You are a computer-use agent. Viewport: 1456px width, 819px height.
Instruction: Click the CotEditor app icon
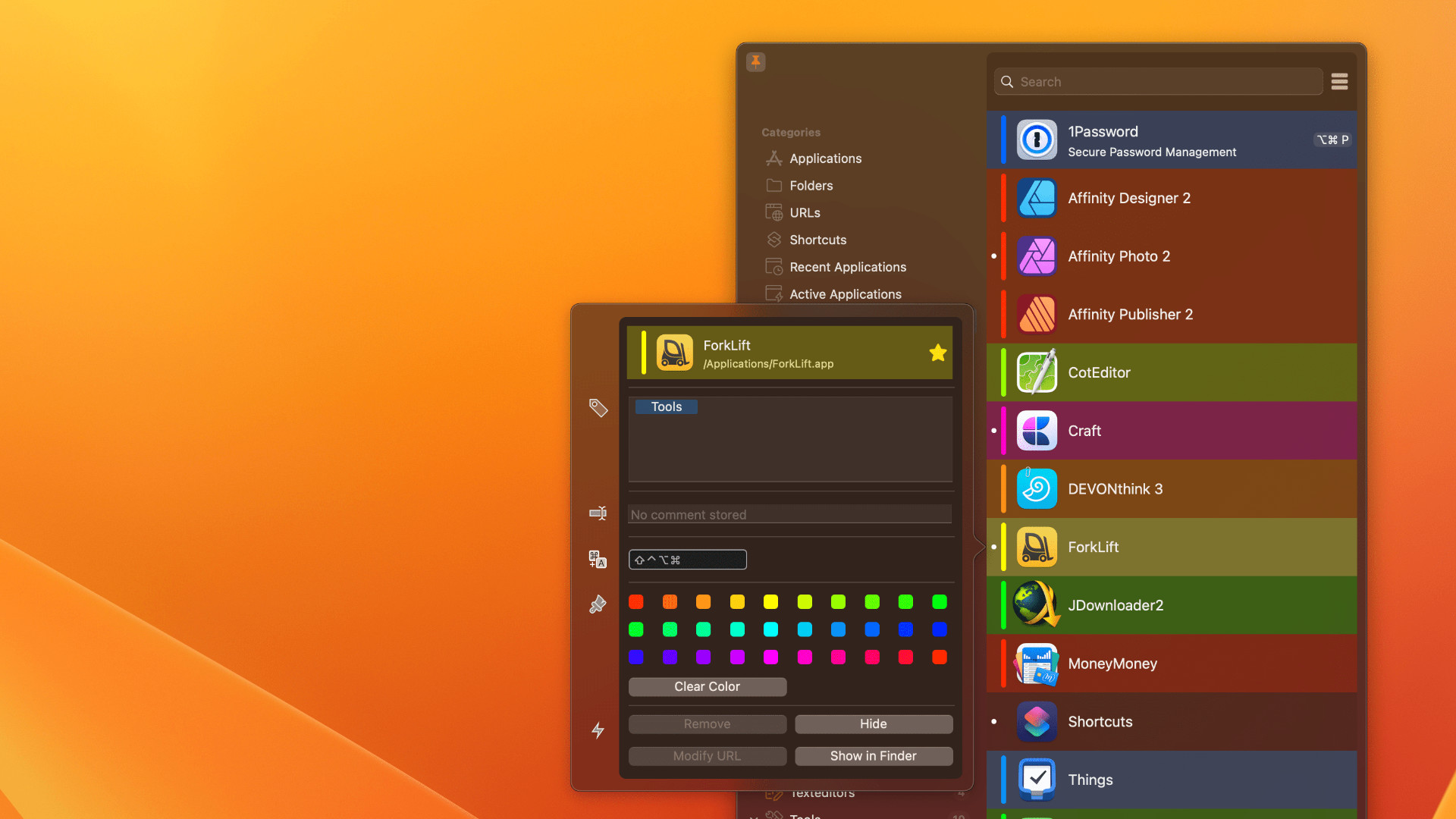[x=1037, y=372]
